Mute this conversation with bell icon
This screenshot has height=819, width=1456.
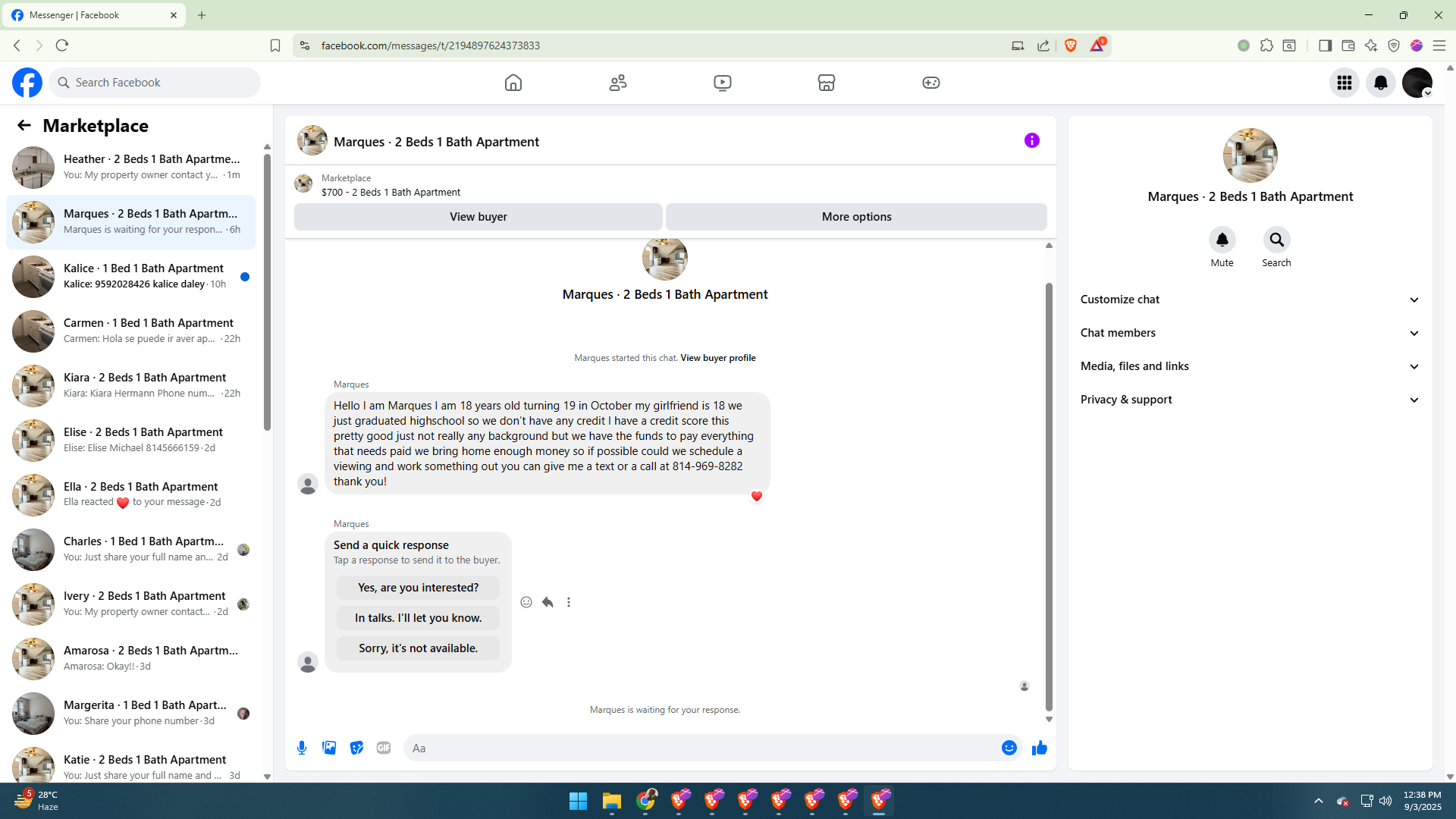[x=1222, y=240]
